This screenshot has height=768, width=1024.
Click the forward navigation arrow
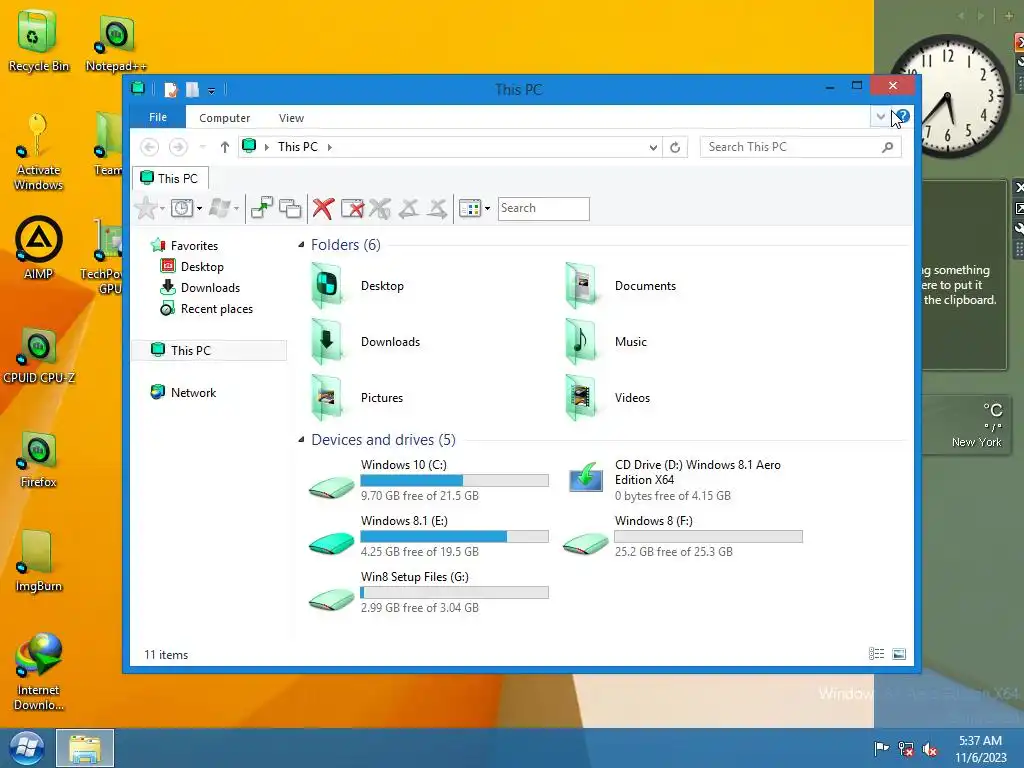pyautogui.click(x=178, y=148)
